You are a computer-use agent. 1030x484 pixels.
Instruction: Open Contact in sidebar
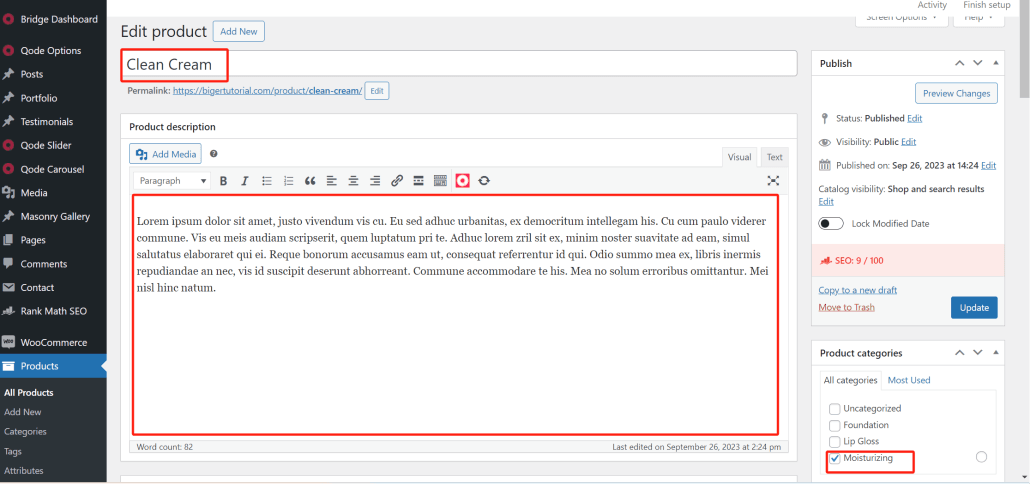(53, 287)
